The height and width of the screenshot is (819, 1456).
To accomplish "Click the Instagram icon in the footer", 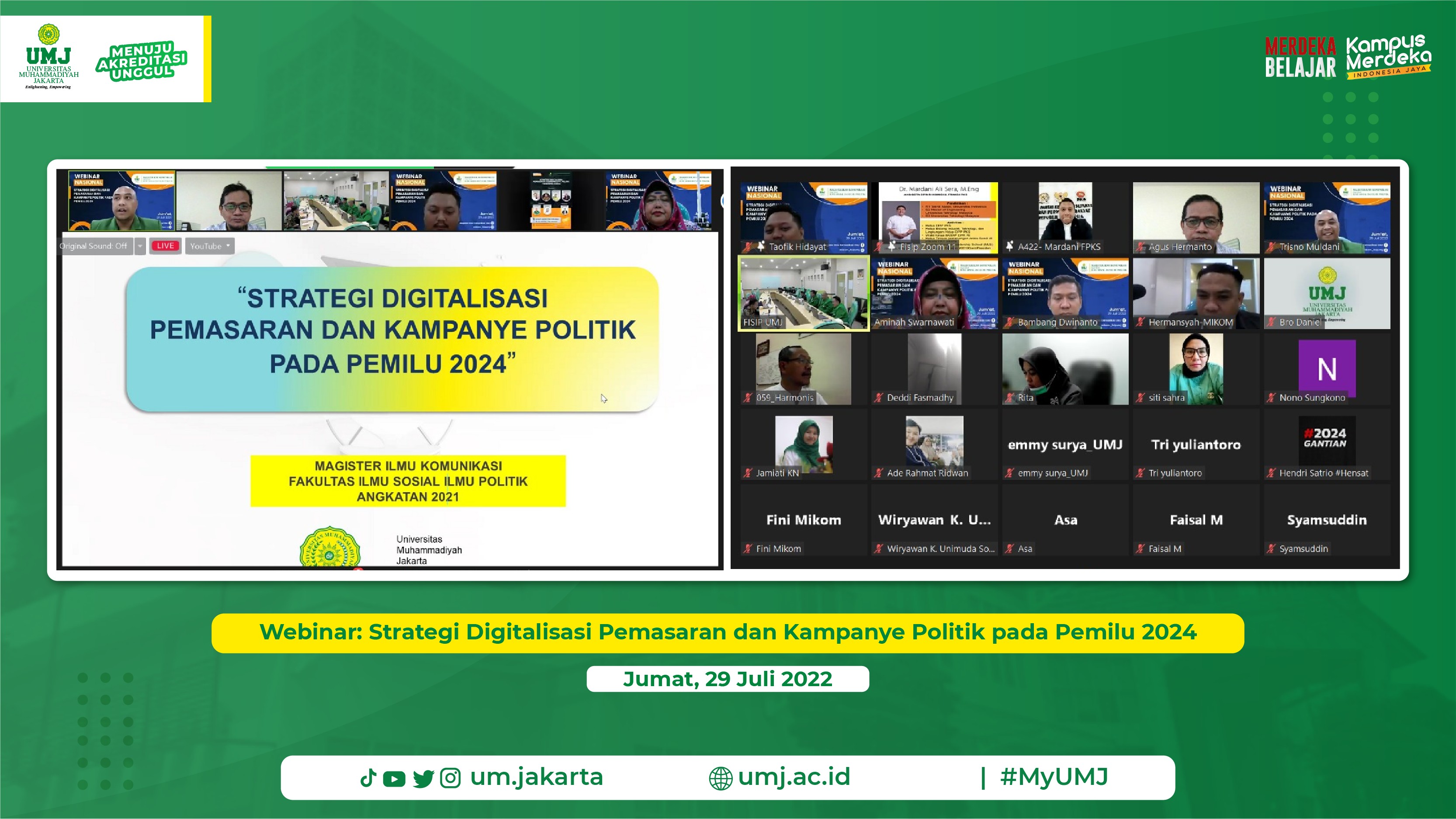I will point(451,778).
